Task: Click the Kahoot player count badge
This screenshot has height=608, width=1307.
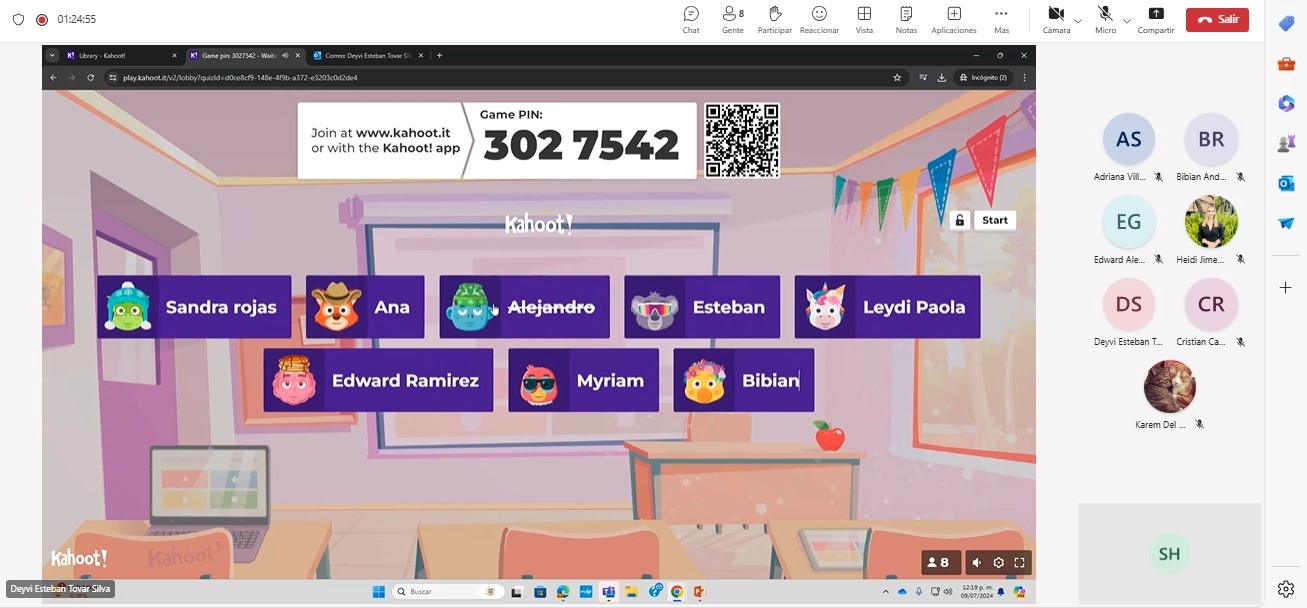Action: tap(939, 562)
